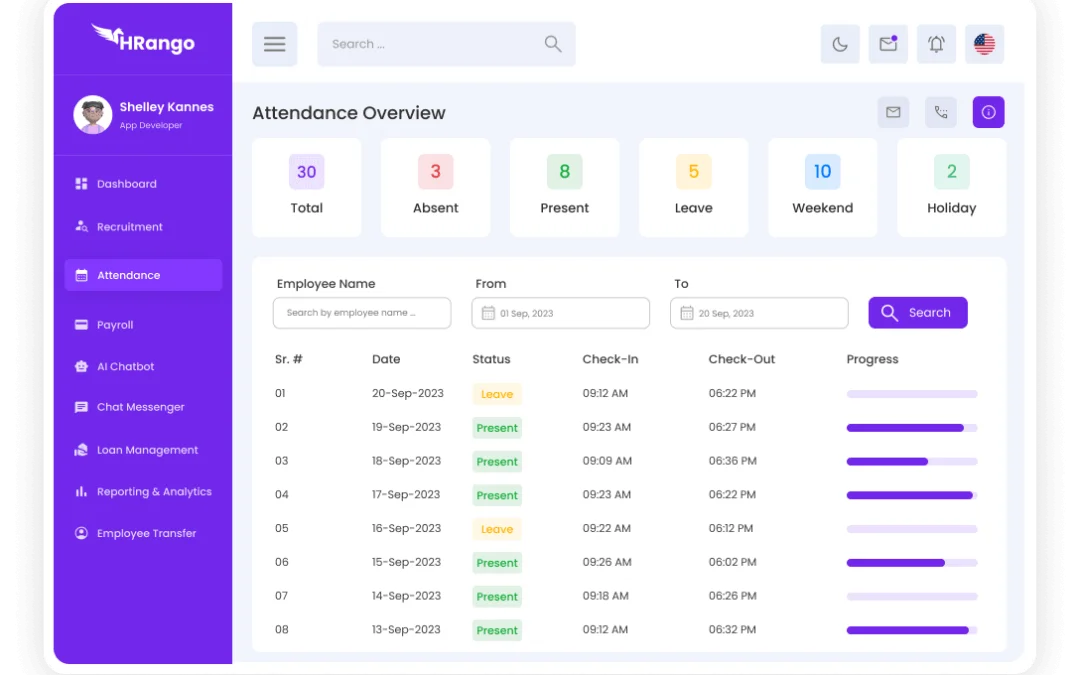Open Payroll from the sidebar
This screenshot has width=1080, height=675.
[x=115, y=325]
